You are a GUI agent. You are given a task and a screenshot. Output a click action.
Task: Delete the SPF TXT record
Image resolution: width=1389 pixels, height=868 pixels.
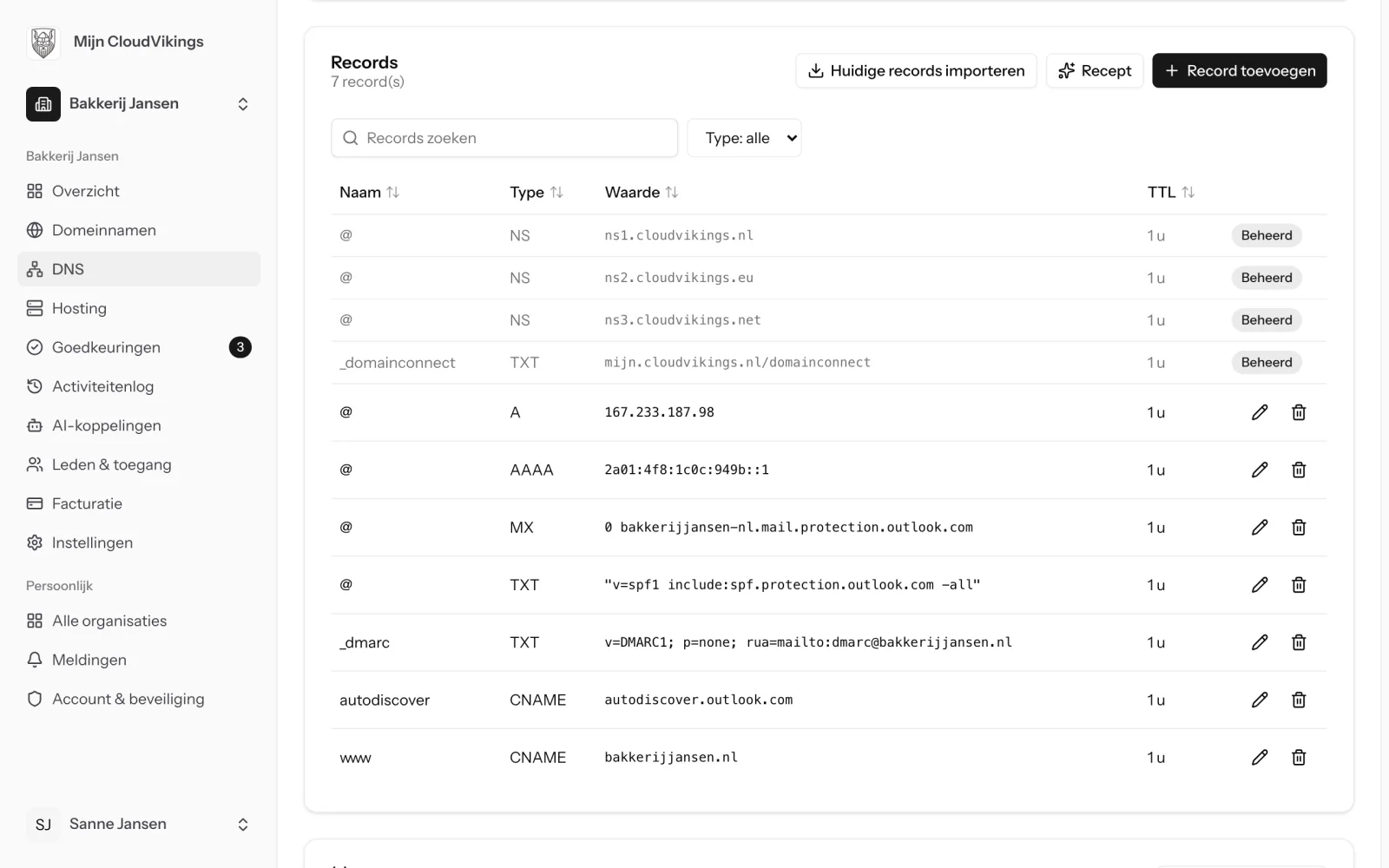(x=1299, y=585)
